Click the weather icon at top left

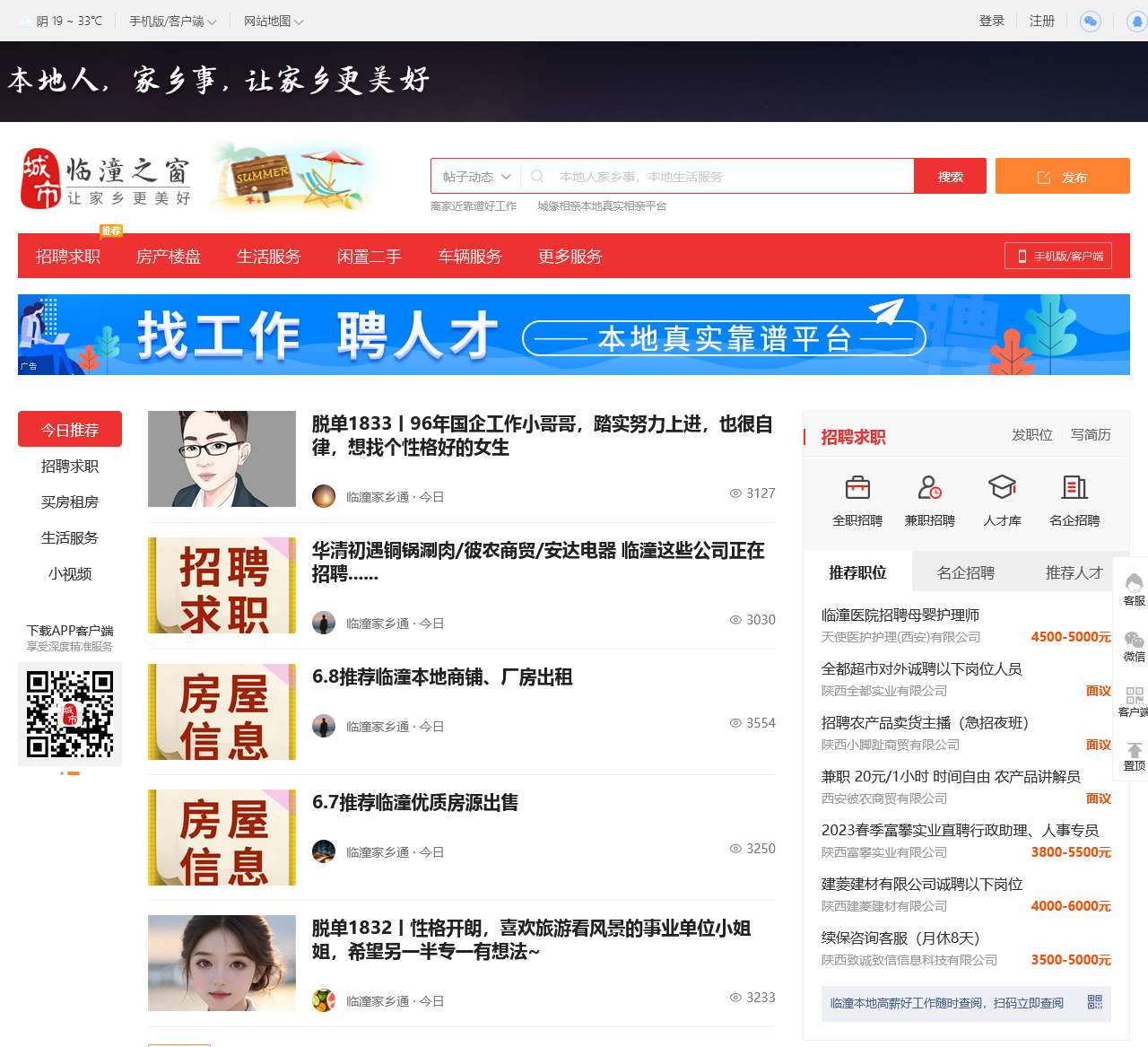pos(22,20)
